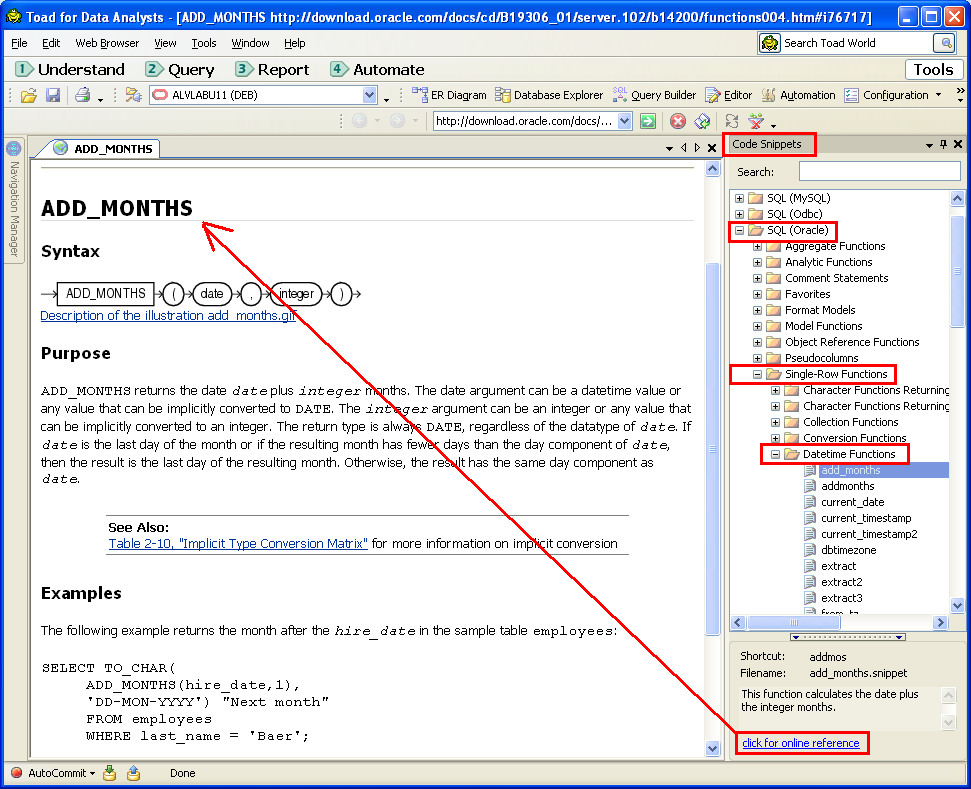Open the Query Builder
This screenshot has width=971, height=789.
coord(654,95)
